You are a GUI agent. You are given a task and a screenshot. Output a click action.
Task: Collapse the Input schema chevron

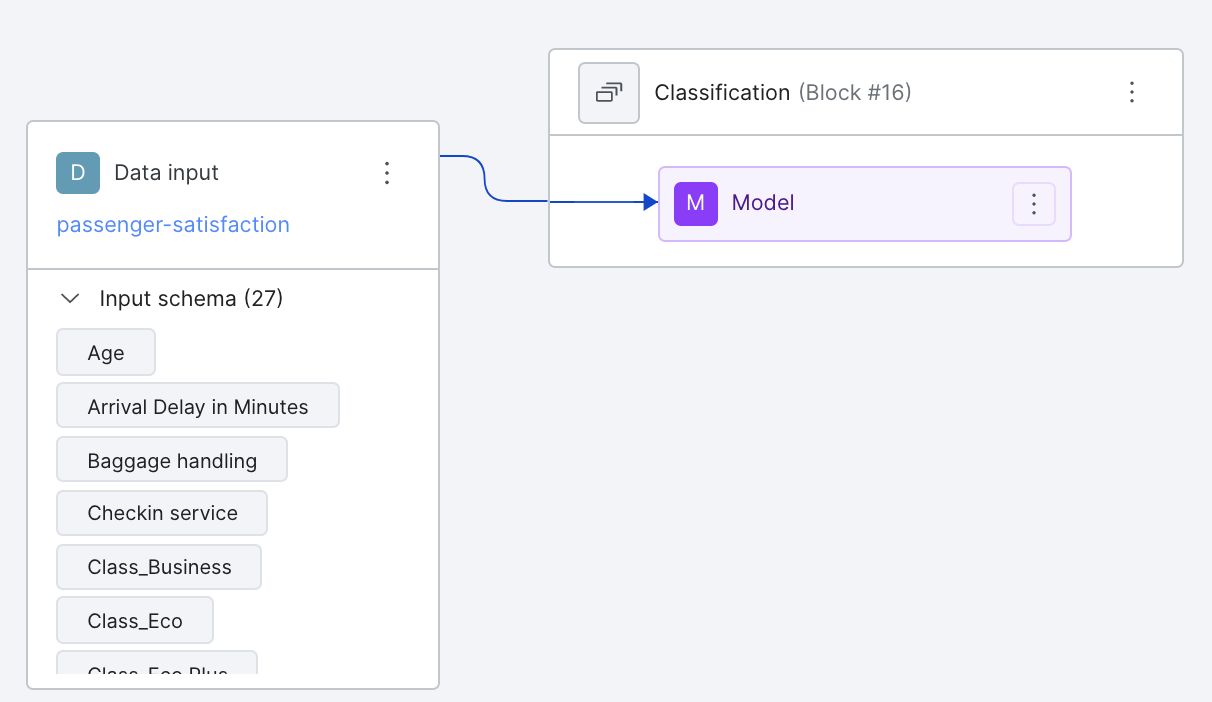click(70, 299)
